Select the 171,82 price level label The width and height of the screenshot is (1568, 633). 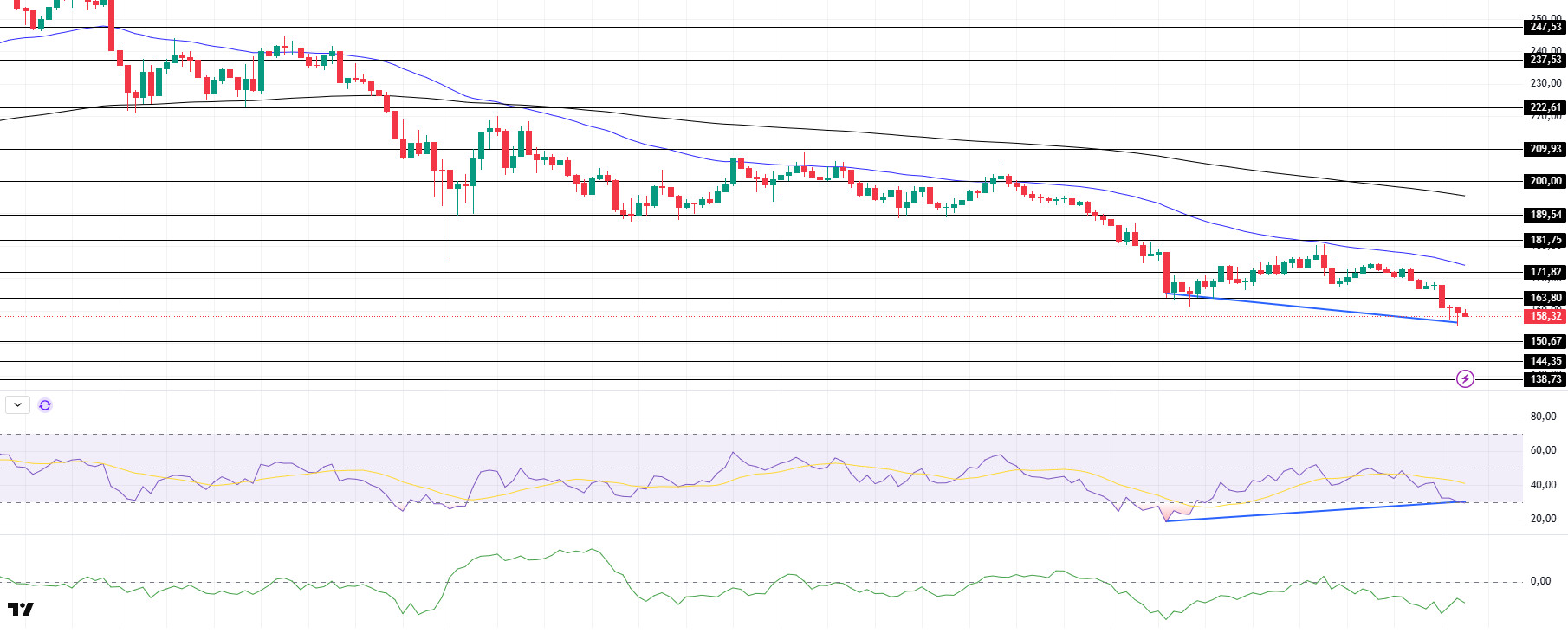(x=1545, y=272)
